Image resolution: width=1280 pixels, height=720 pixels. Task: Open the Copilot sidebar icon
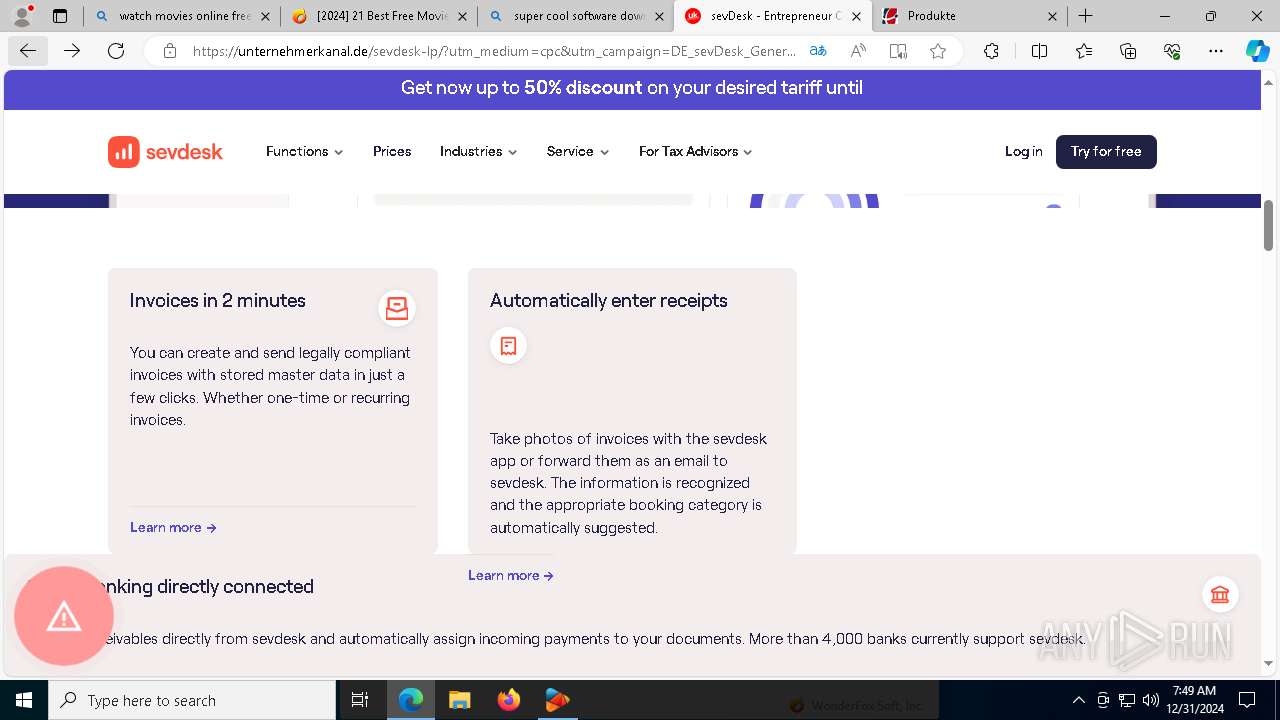(x=1257, y=51)
